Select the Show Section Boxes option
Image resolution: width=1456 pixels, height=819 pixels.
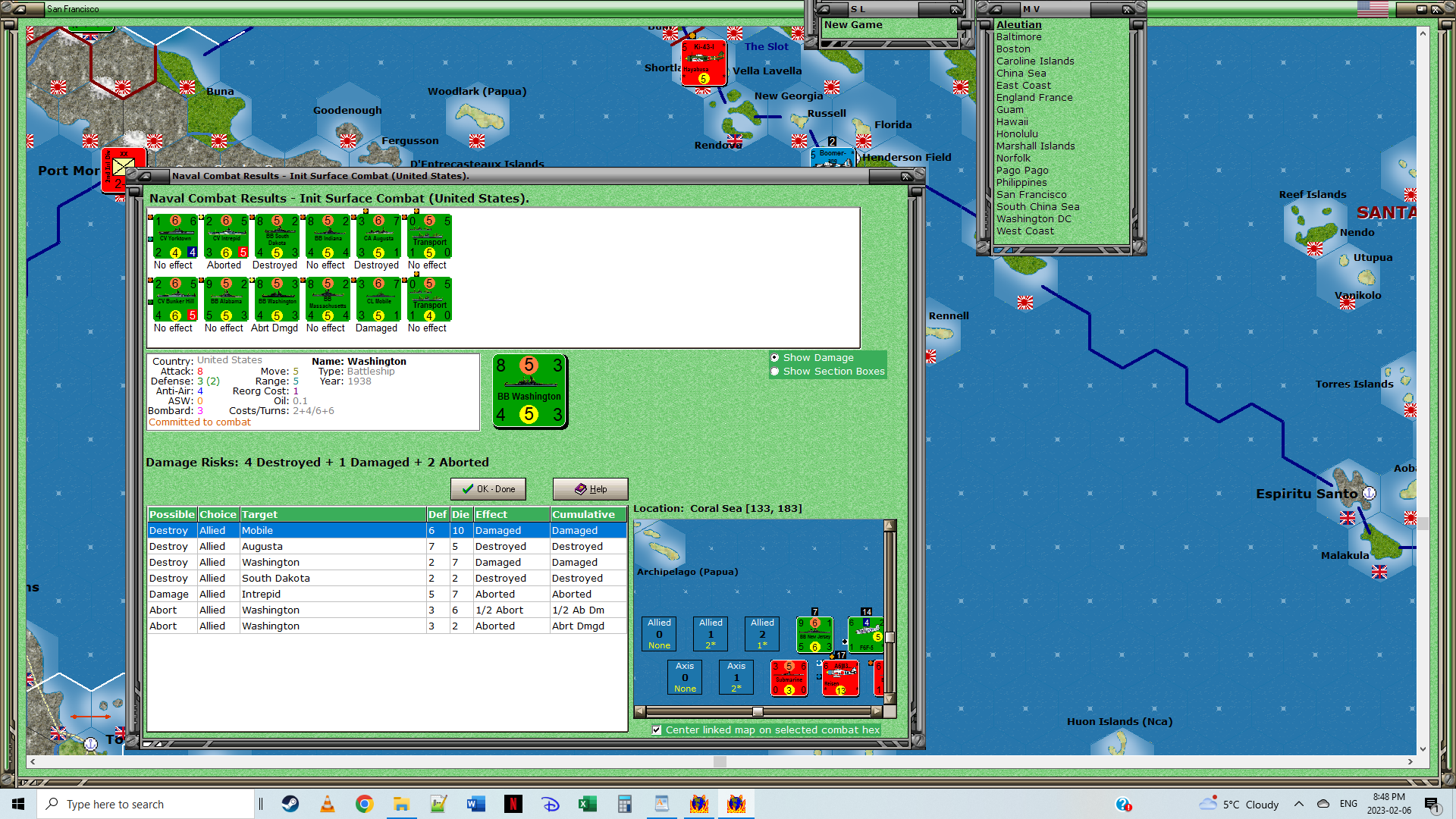775,372
